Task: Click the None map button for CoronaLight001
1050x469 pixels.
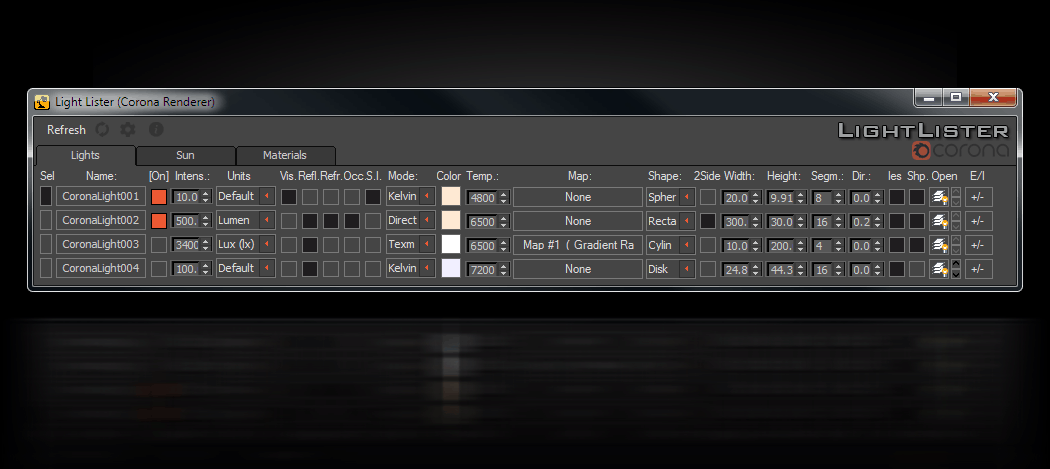Action: tap(578, 197)
